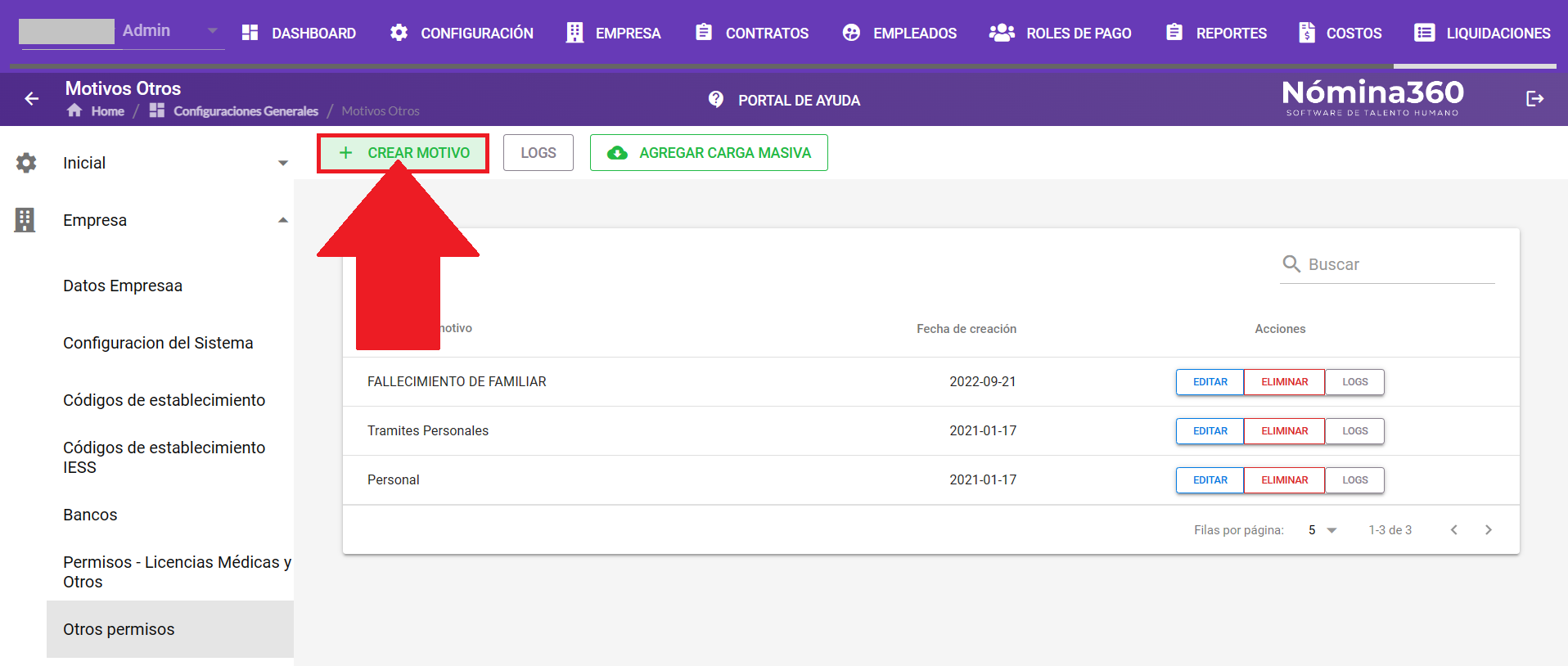This screenshot has width=1568, height=666.
Task: Click the Empresa building icon in navbar
Action: [x=575, y=33]
